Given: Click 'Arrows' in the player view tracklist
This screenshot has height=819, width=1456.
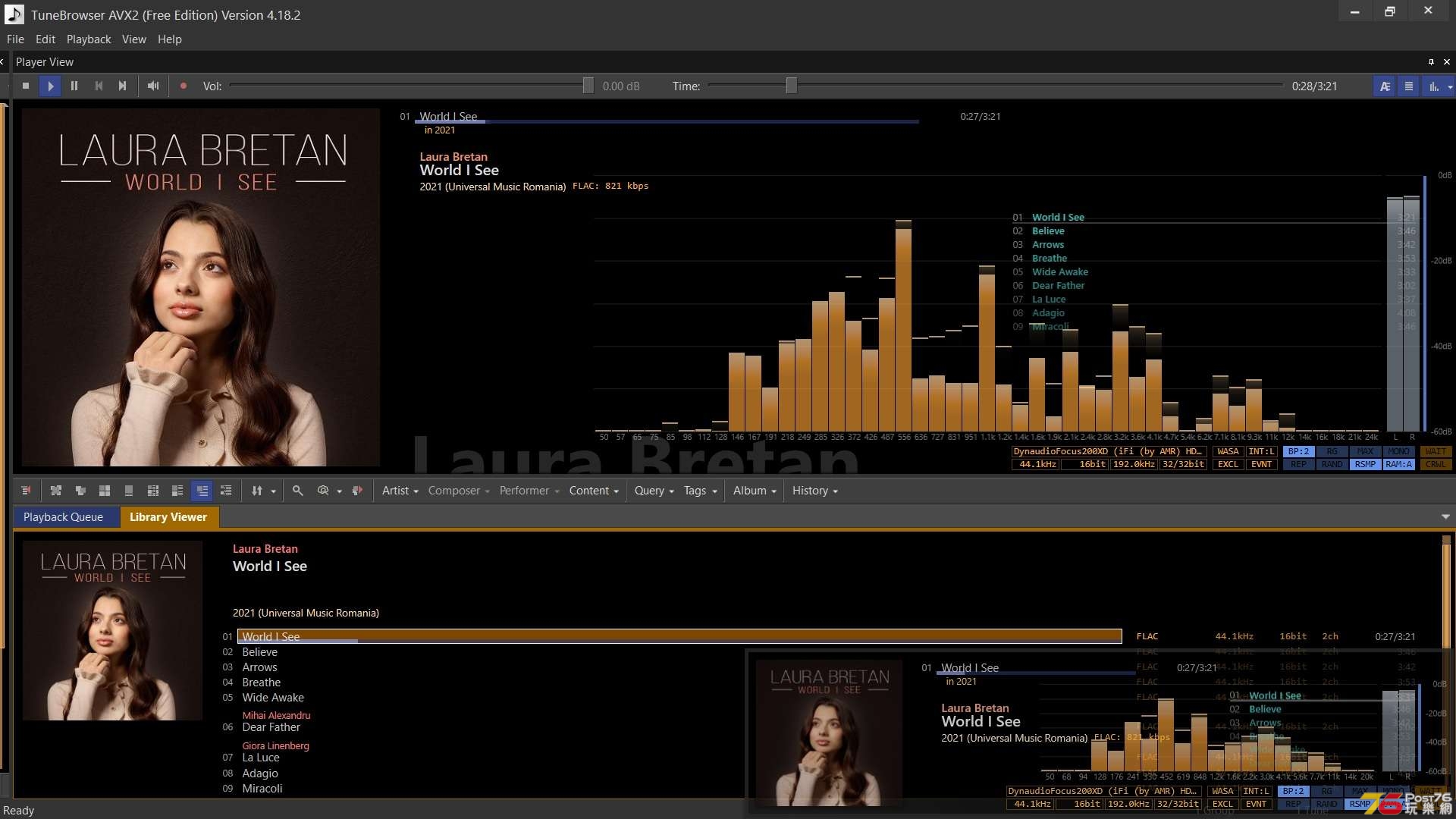Looking at the screenshot, I should tap(1048, 244).
